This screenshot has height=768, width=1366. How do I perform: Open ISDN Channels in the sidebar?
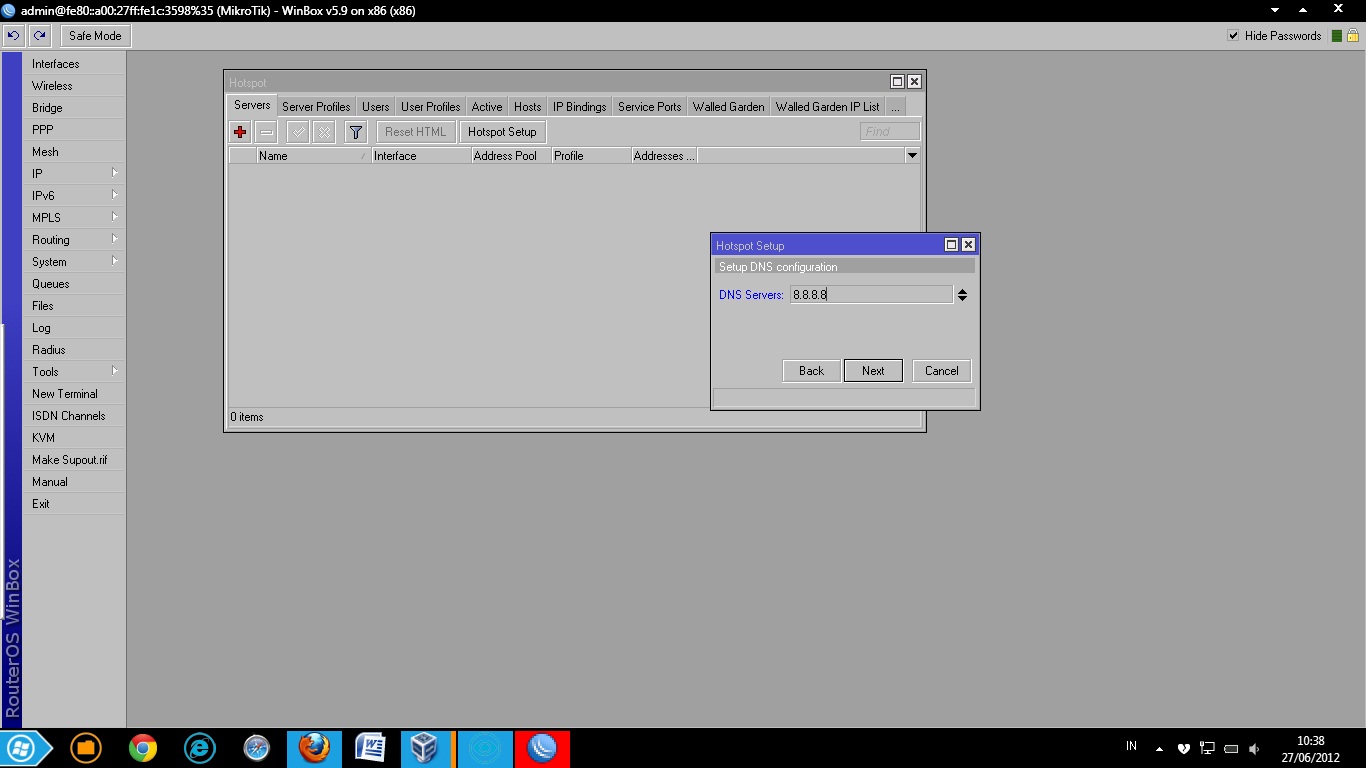point(75,416)
